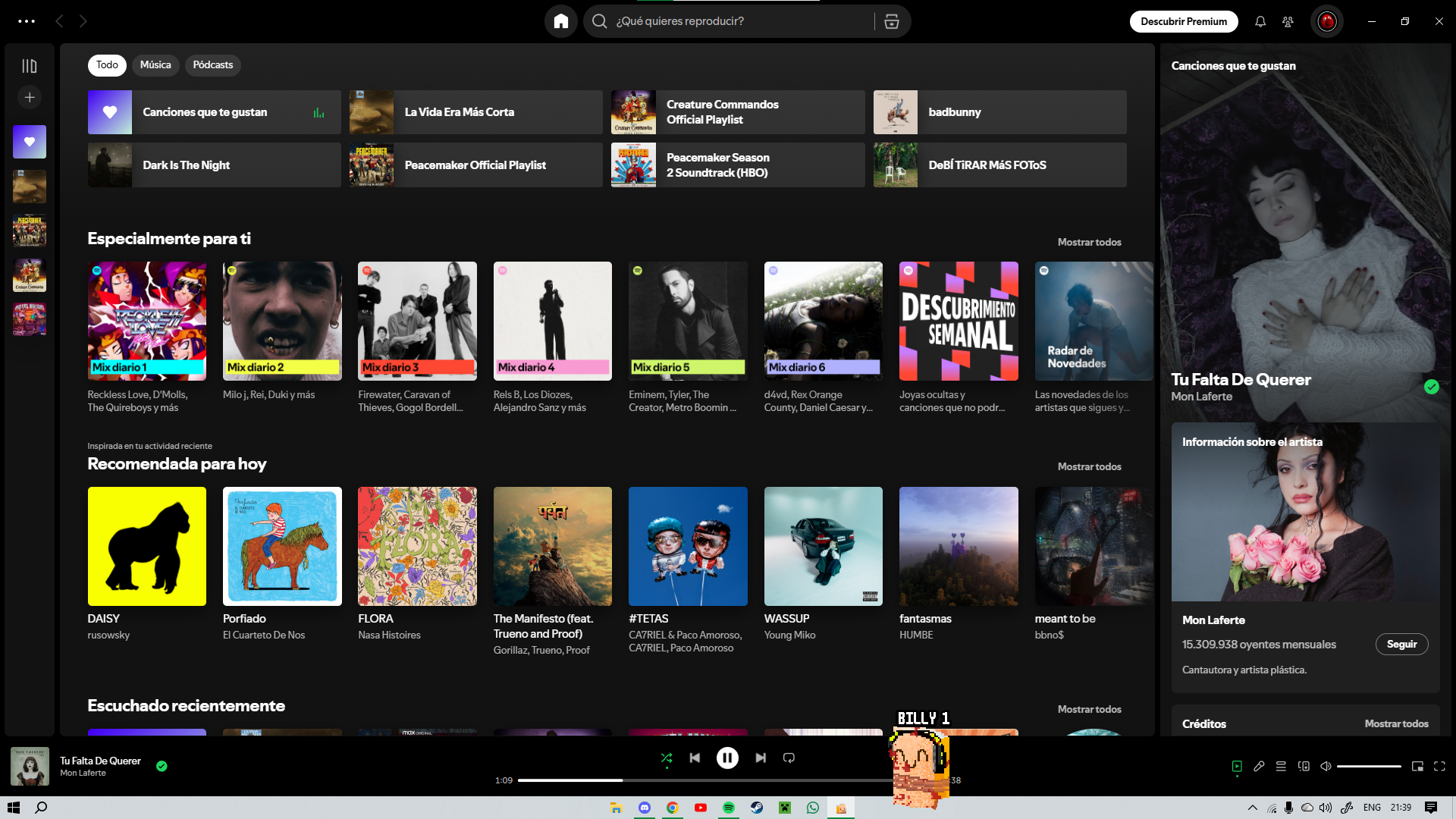Select the Música filter tab
This screenshot has width=1456, height=819.
pos(155,65)
